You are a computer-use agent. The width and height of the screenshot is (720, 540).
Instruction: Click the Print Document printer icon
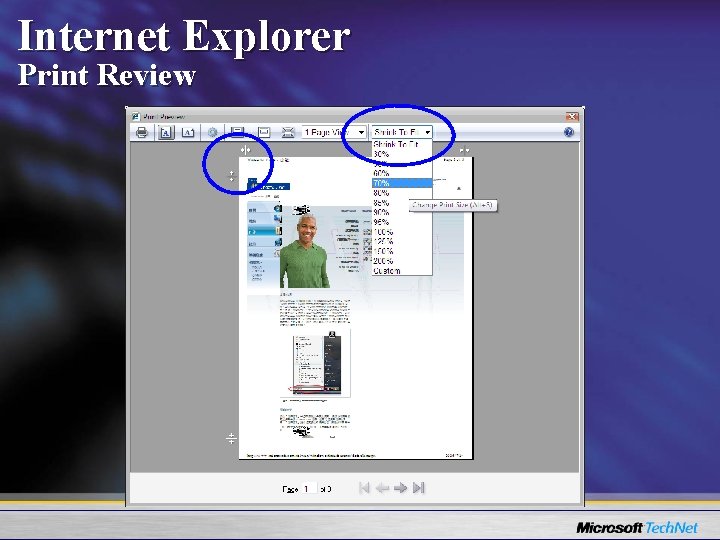pyautogui.click(x=142, y=133)
